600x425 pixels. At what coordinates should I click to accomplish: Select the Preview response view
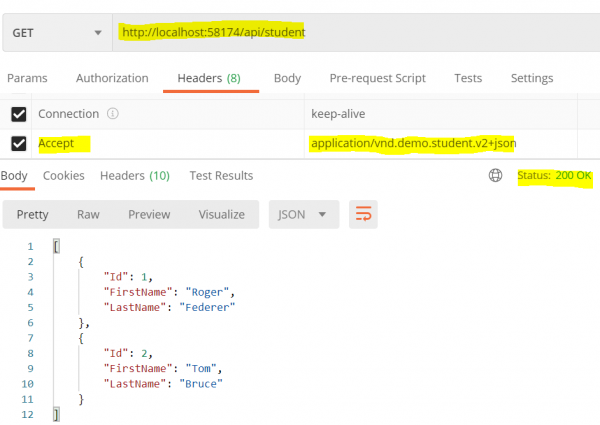click(149, 214)
